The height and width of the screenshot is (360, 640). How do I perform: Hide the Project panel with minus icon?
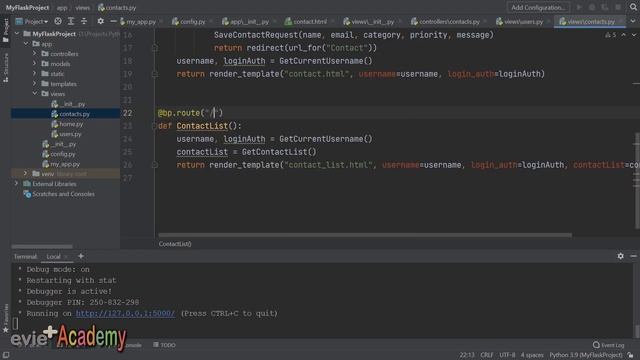(113, 21)
